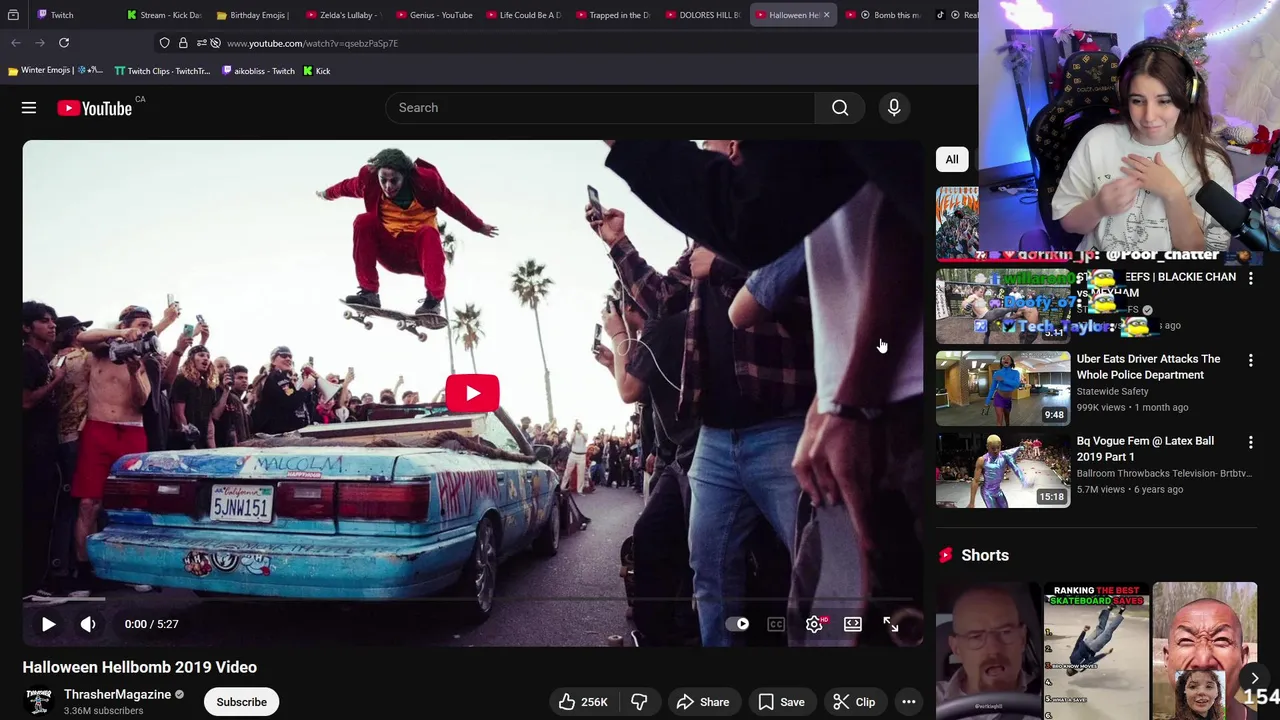Open options menu for the Uber Eats video

(1250, 360)
